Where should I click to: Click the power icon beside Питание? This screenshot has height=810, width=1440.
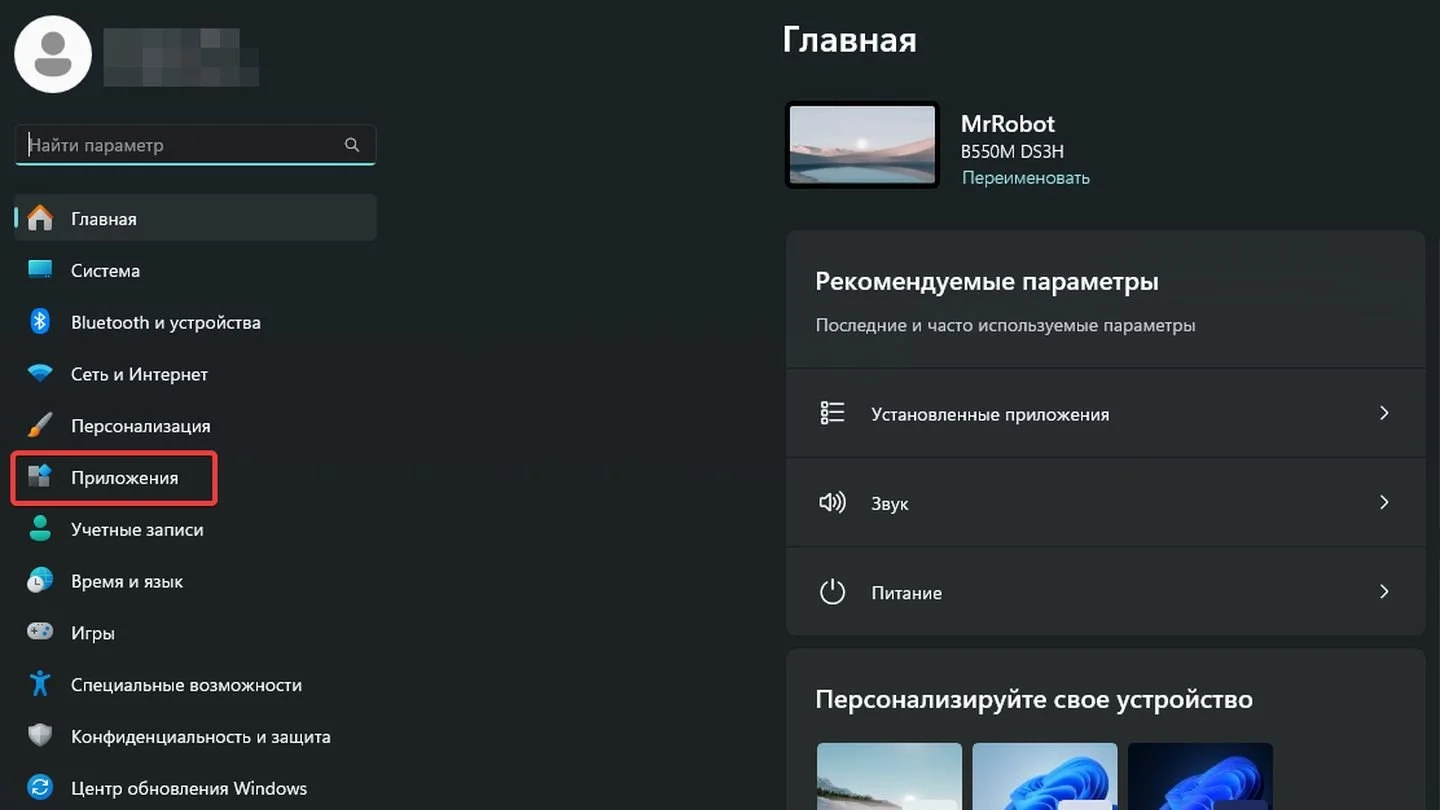coord(832,592)
